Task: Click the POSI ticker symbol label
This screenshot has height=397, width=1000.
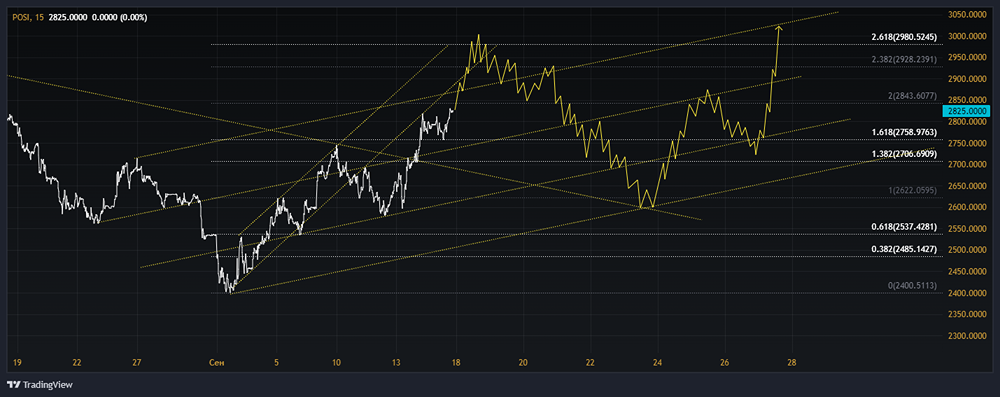Action: click(x=21, y=18)
